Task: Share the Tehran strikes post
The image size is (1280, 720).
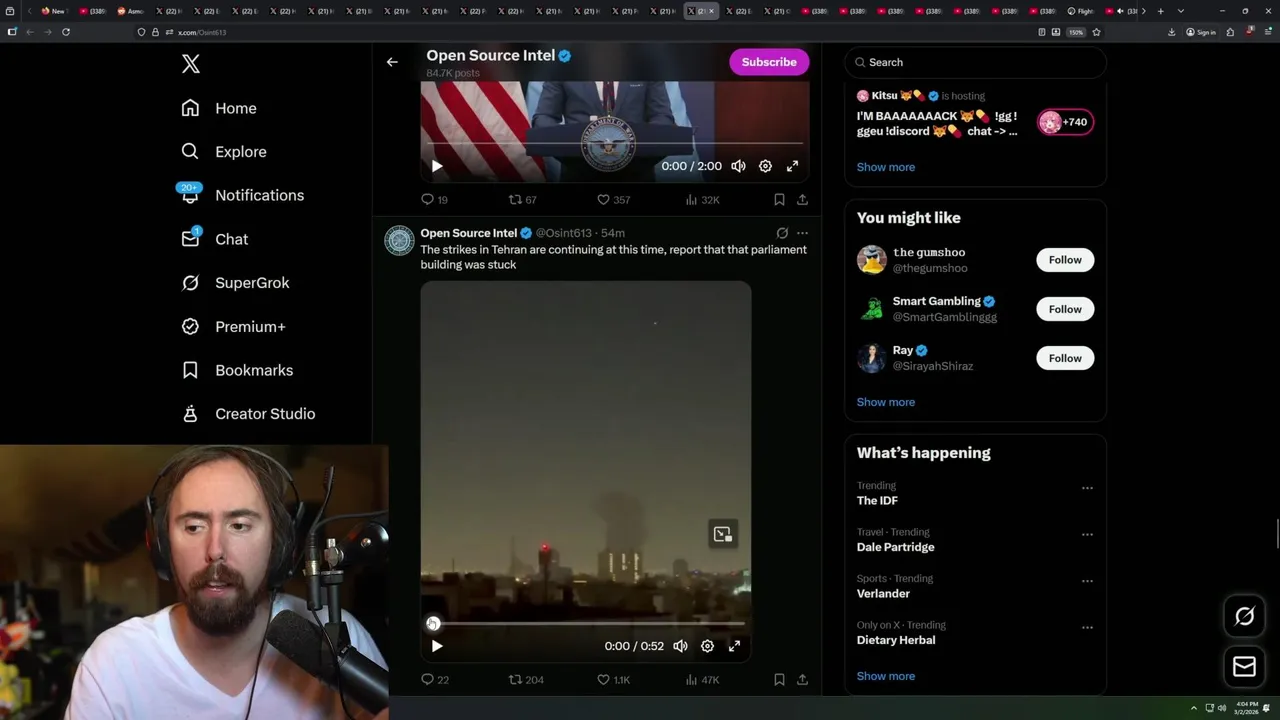Action: (802, 680)
